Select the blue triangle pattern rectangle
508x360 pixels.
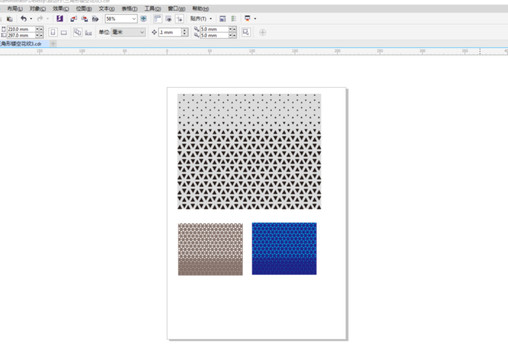(x=284, y=249)
